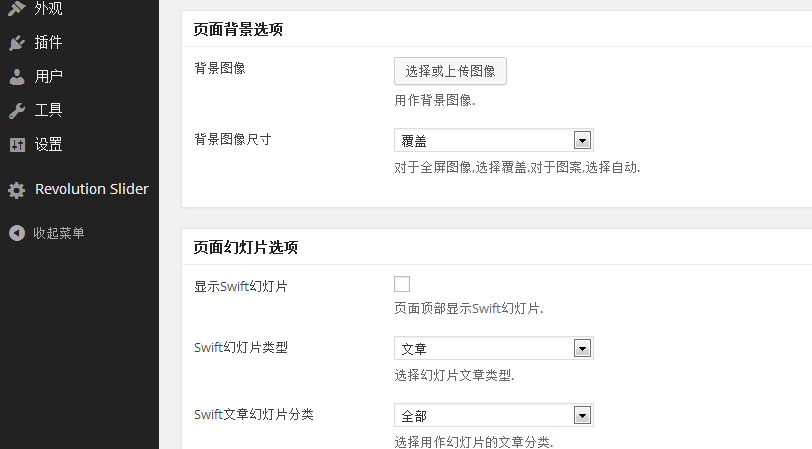Image resolution: width=812 pixels, height=449 pixels.
Task: Open the 背景图像尺寸 dropdown showing 覆盖
Action: coord(494,140)
